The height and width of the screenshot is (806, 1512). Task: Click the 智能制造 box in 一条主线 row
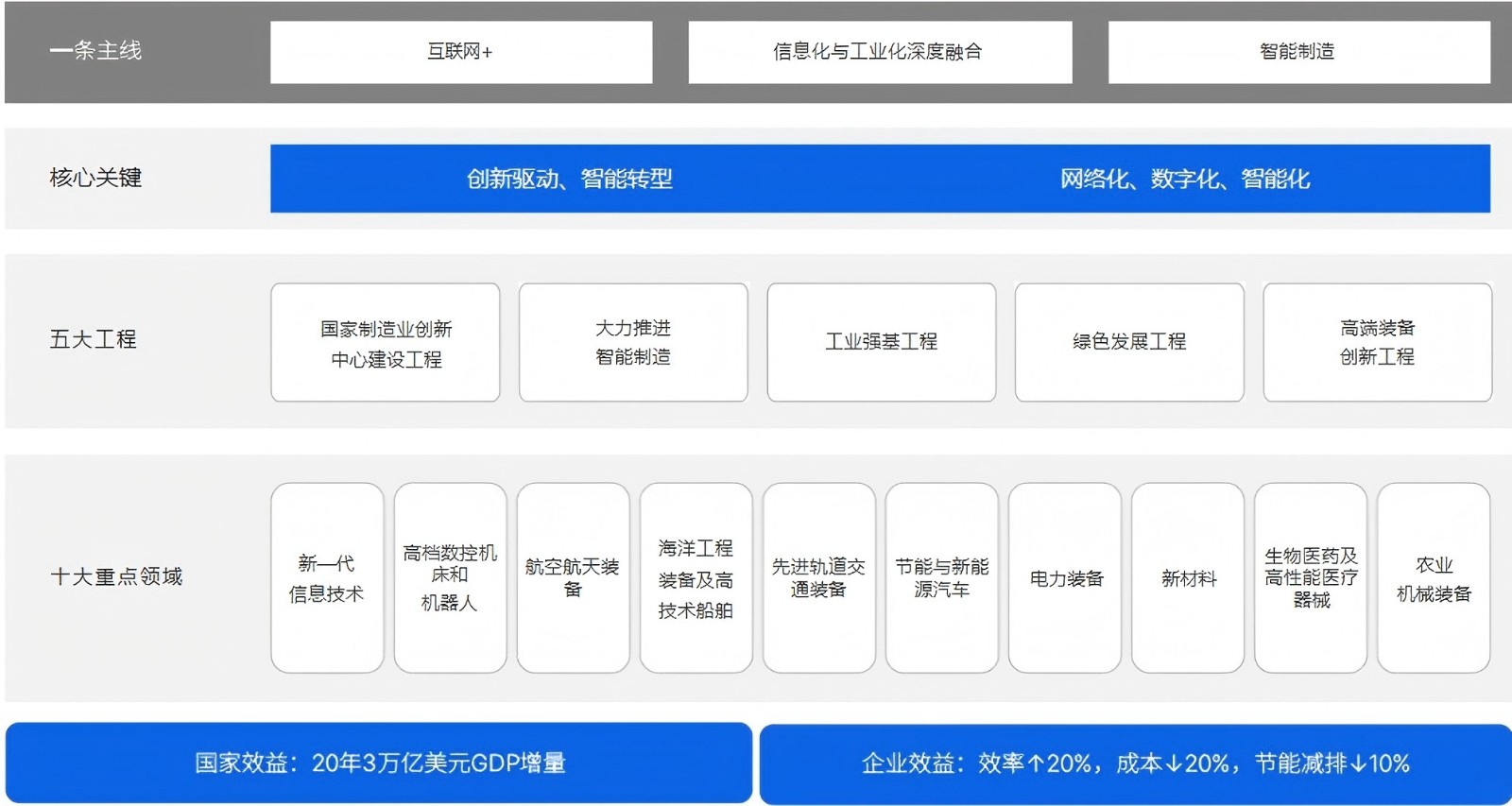coord(1297,52)
